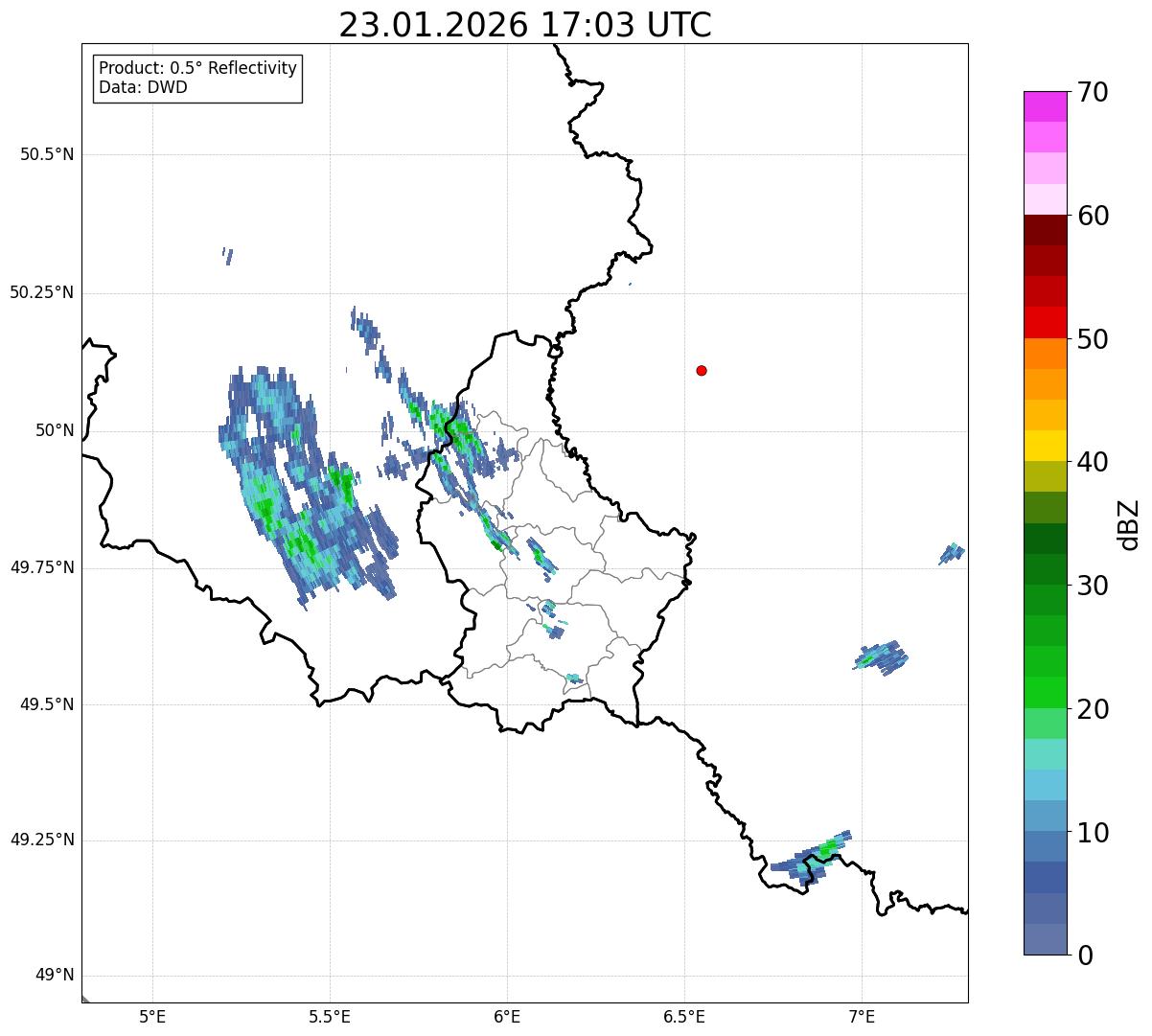
Task: Select the slate-blue swatch just above 0 dBZ
Action: [x=1045, y=939]
